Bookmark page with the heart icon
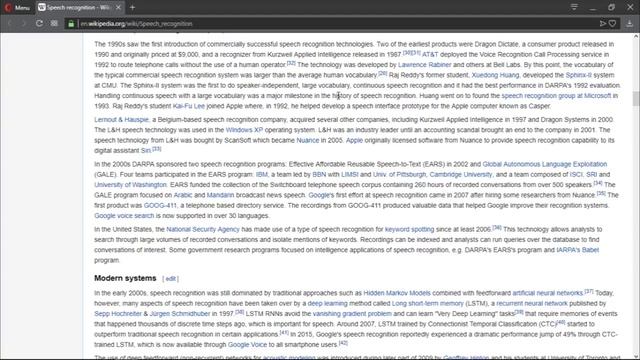The image size is (640, 360). click(612, 24)
